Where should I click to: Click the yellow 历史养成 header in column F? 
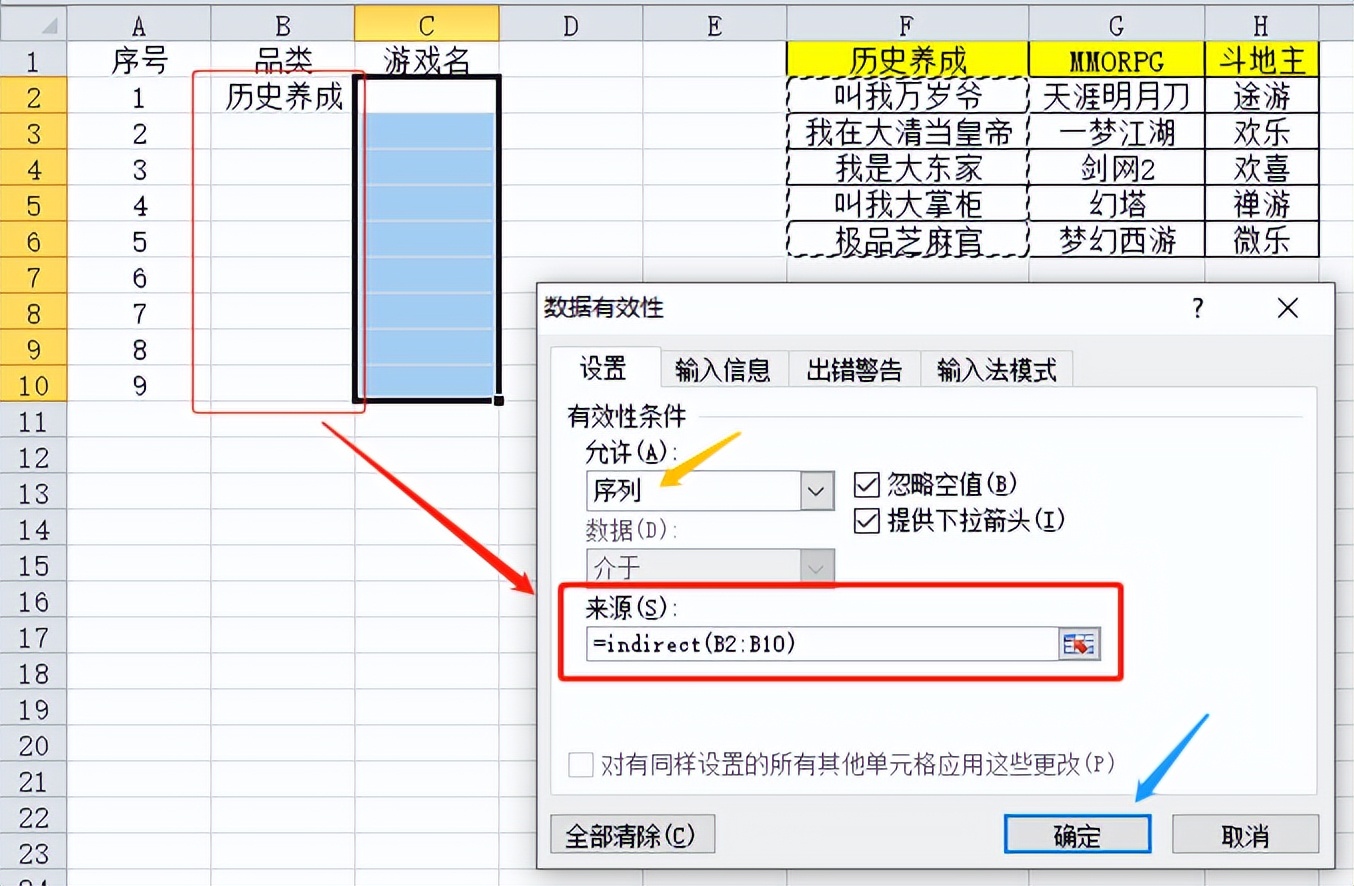(x=907, y=61)
